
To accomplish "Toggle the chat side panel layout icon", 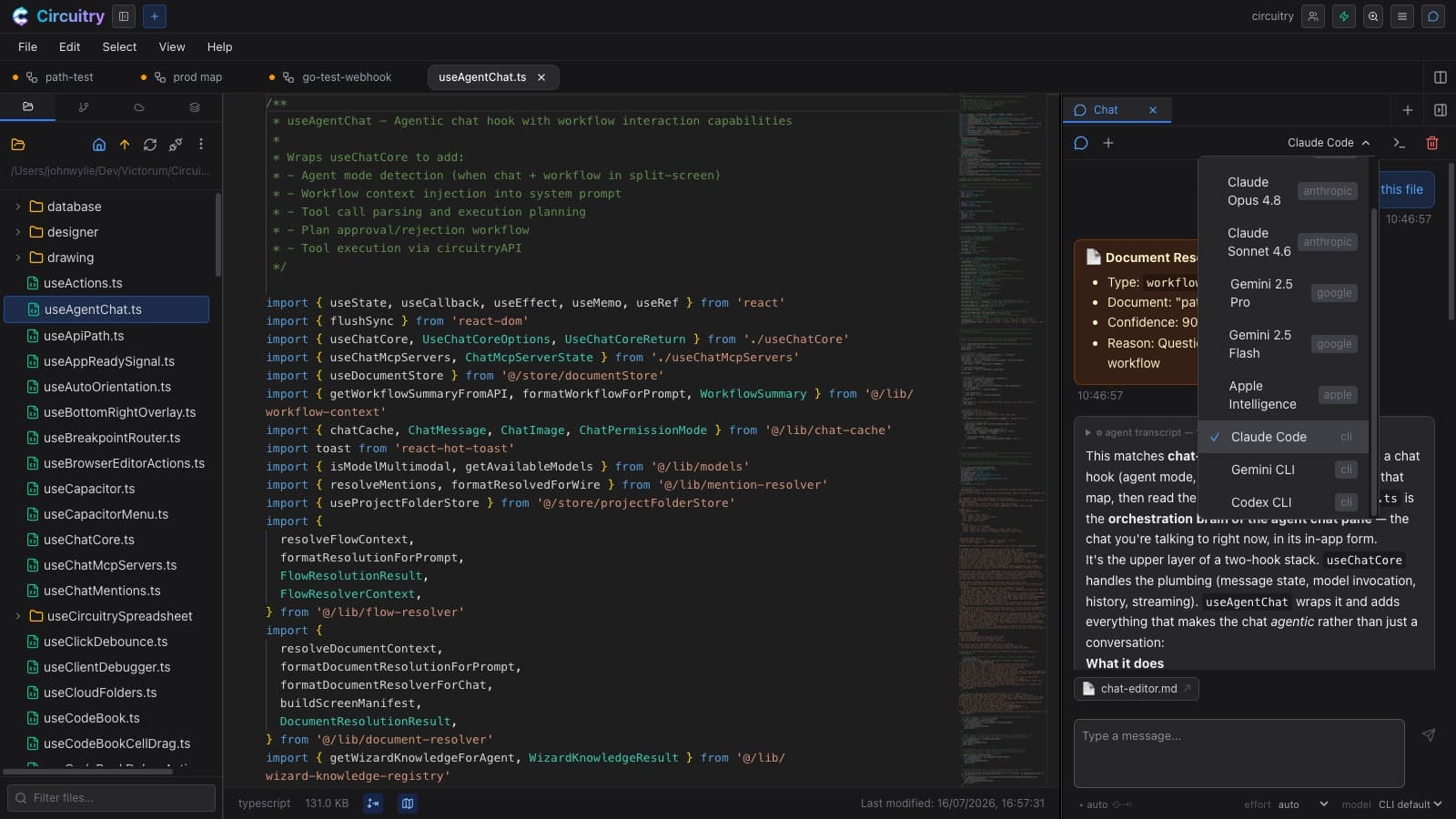I will click(1440, 110).
